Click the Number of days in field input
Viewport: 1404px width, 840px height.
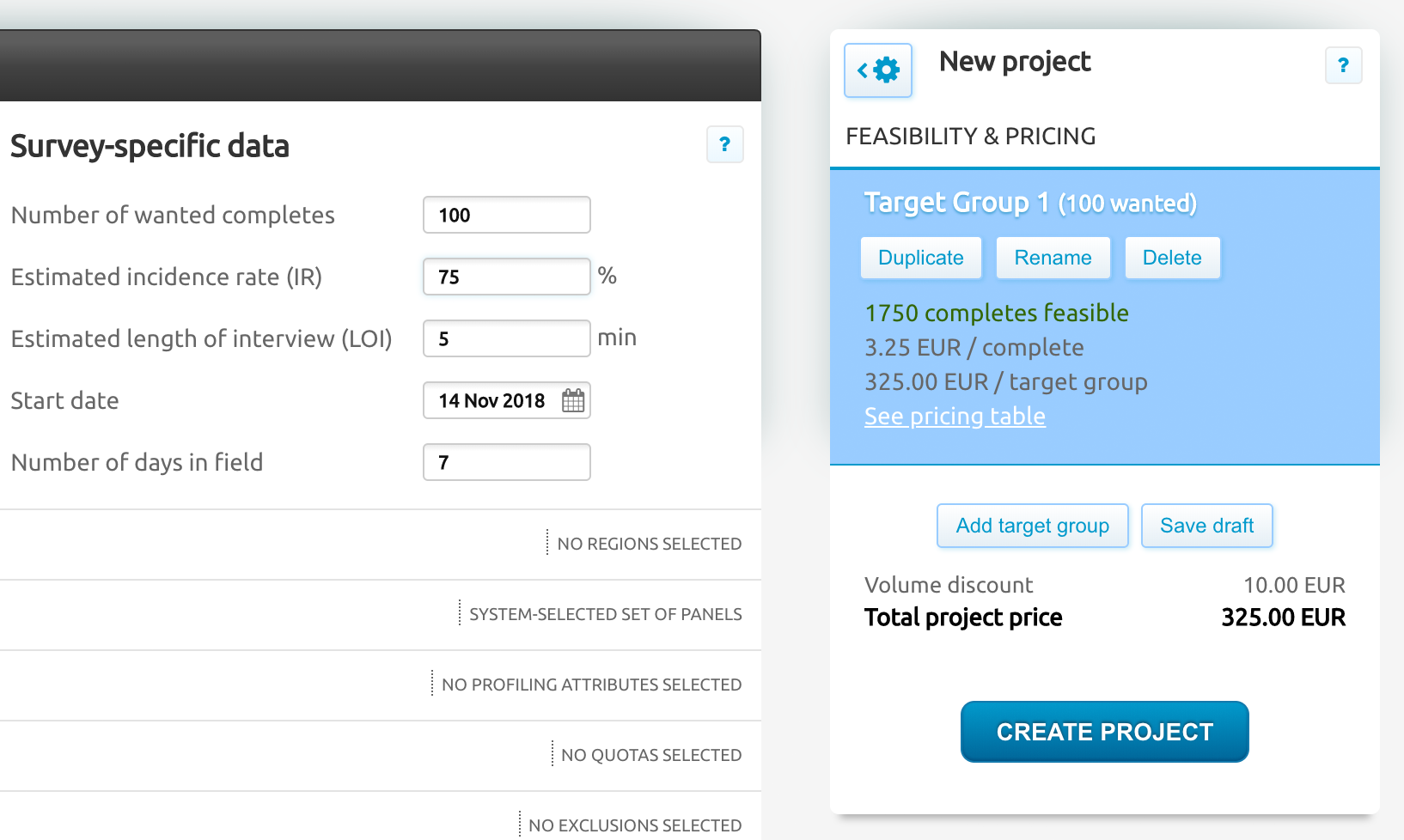(507, 462)
